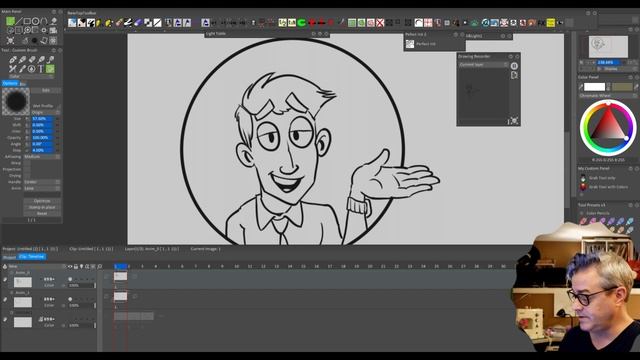Click the A-color eyedropper in Color Panel
640x360 pixels.
coord(581,87)
